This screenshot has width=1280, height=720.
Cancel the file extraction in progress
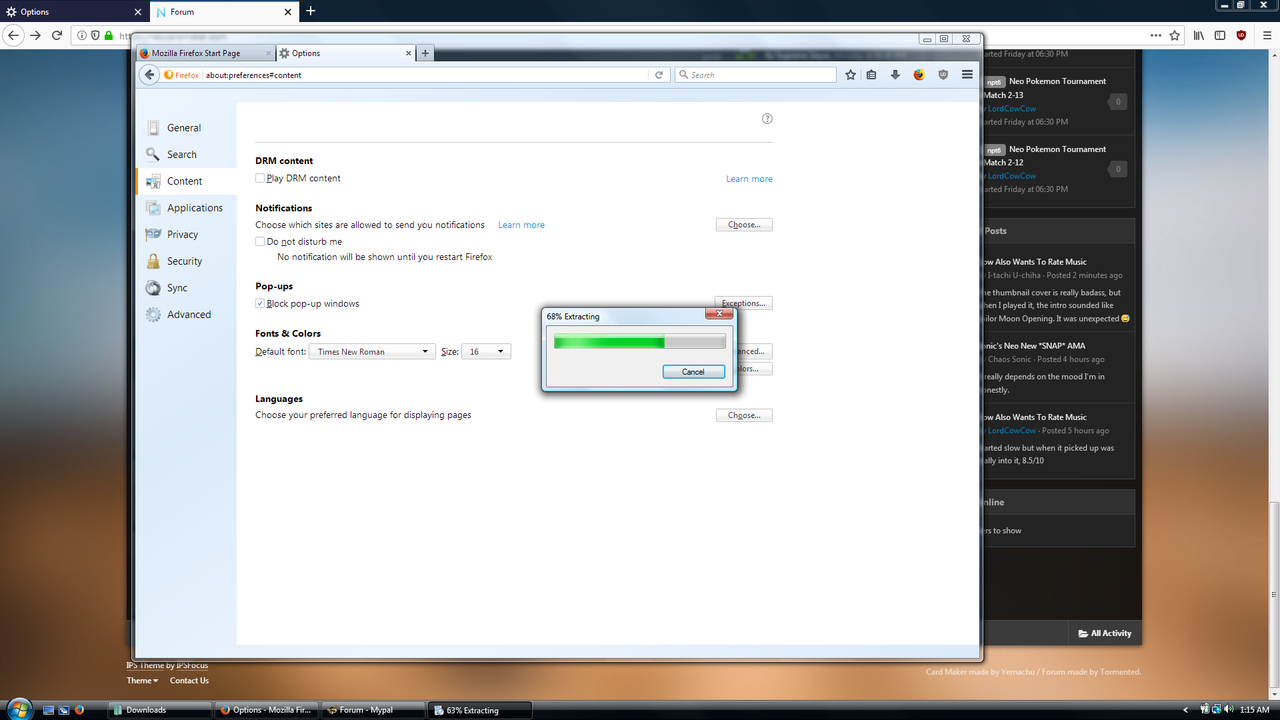(x=693, y=371)
